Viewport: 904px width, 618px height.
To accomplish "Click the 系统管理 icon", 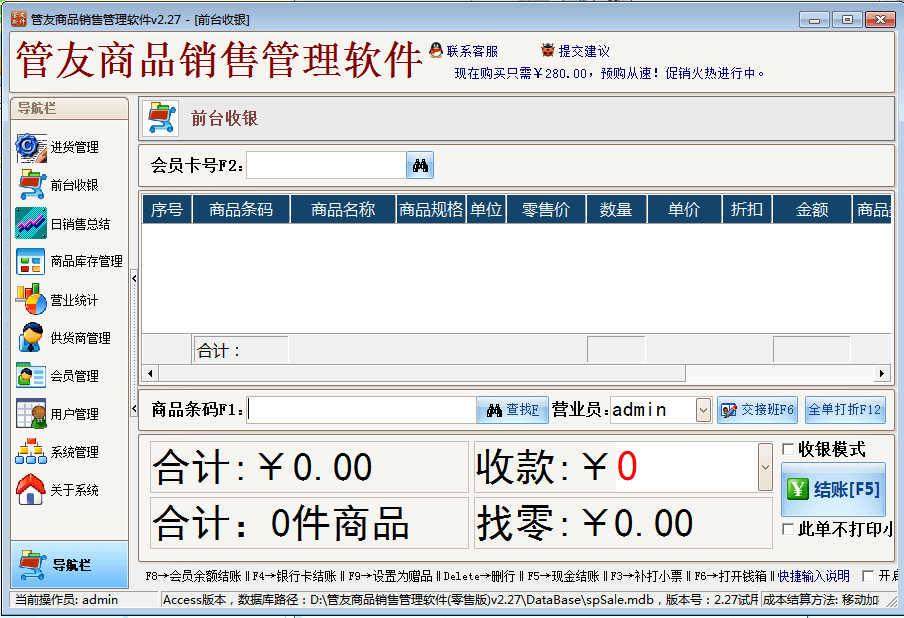I will 32,452.
